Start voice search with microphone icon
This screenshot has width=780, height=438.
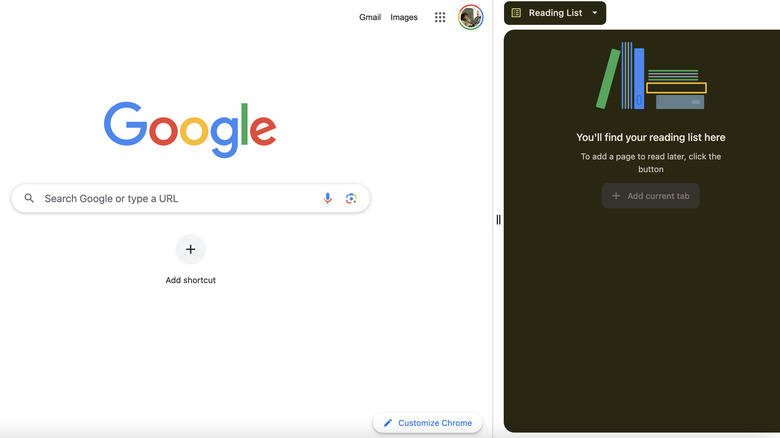(327, 198)
